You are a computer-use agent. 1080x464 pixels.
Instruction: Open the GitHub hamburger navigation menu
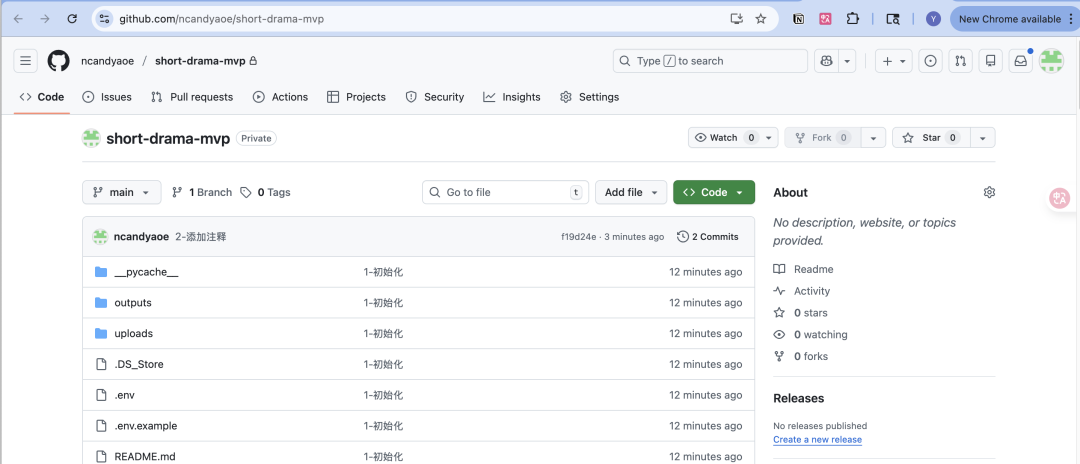pos(26,61)
